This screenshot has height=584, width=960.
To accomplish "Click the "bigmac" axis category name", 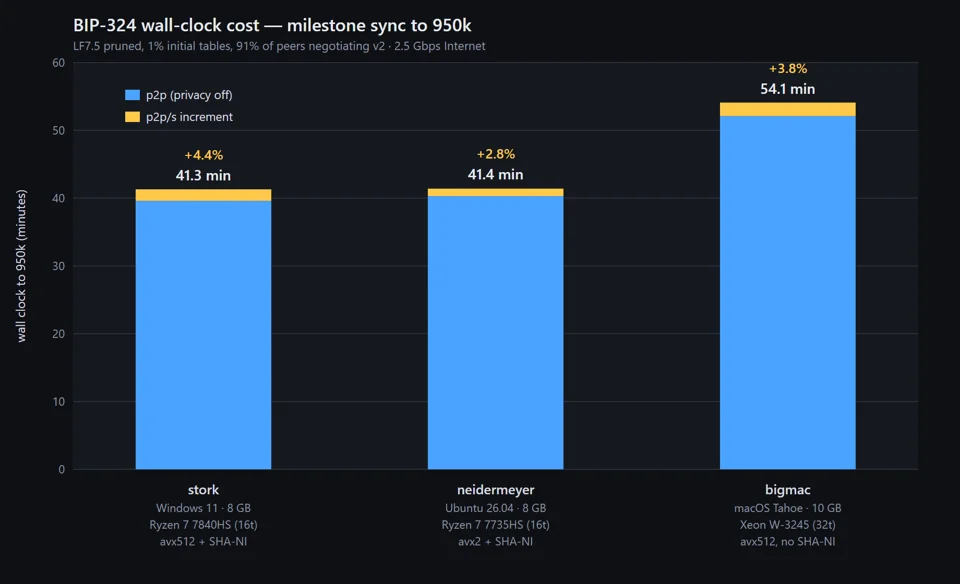I will [788, 490].
